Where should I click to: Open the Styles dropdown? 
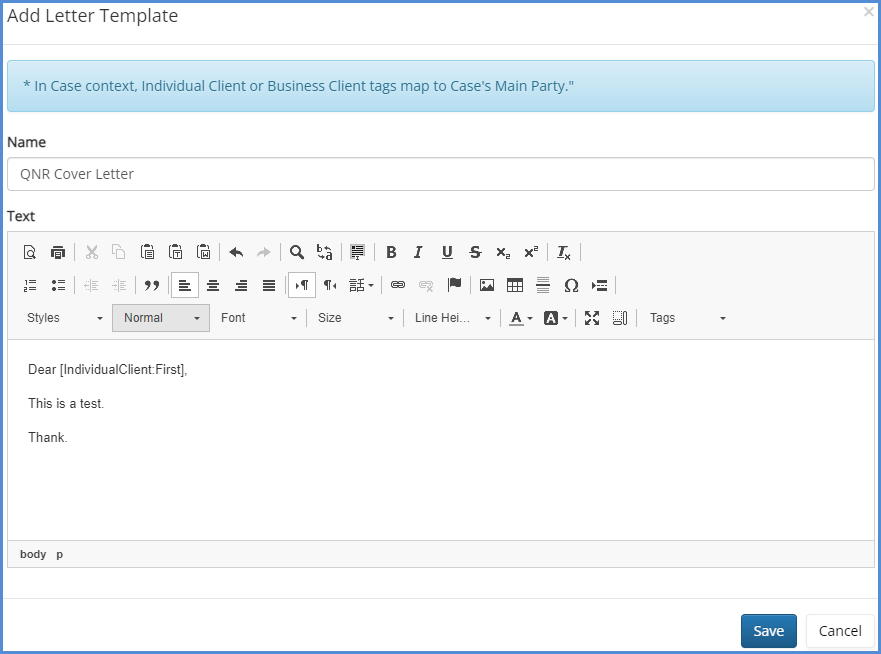pyautogui.click(x=64, y=318)
